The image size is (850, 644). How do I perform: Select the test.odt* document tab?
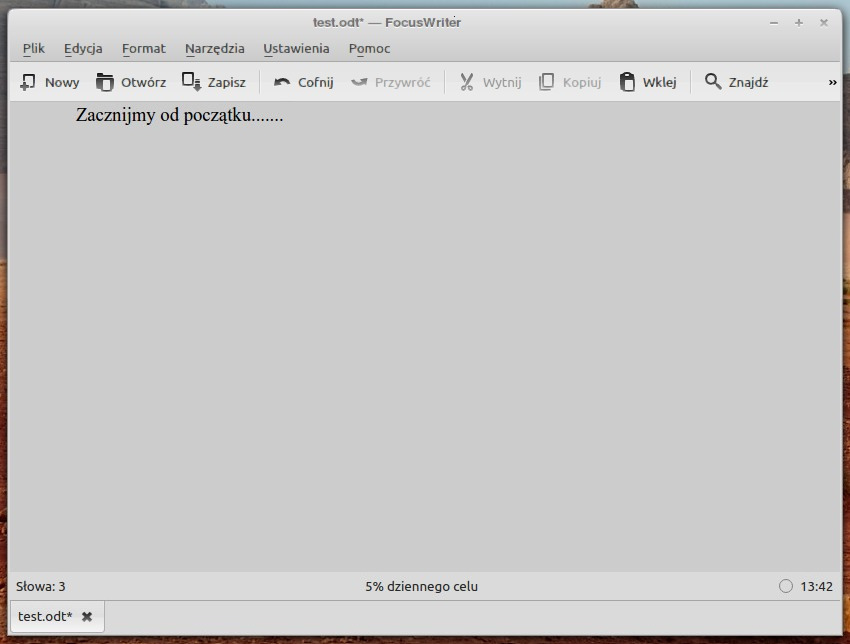(57, 616)
